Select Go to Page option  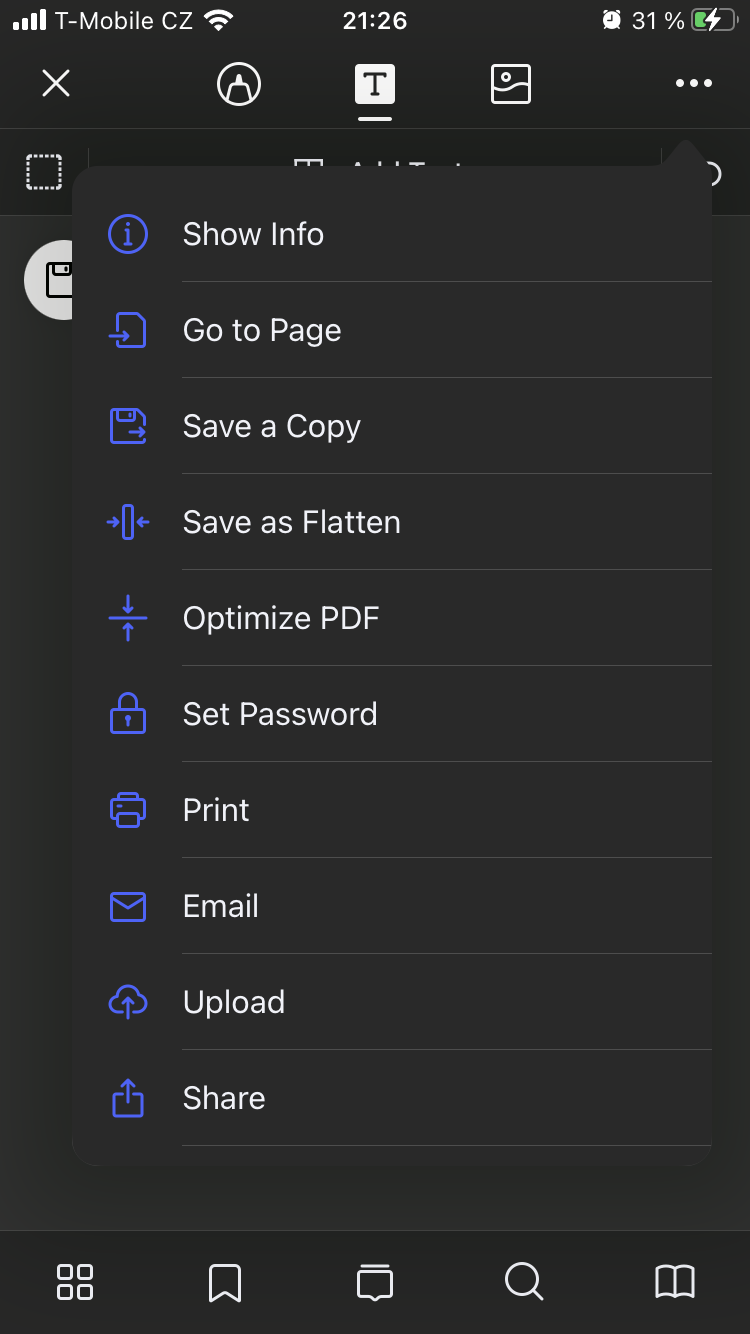point(262,330)
